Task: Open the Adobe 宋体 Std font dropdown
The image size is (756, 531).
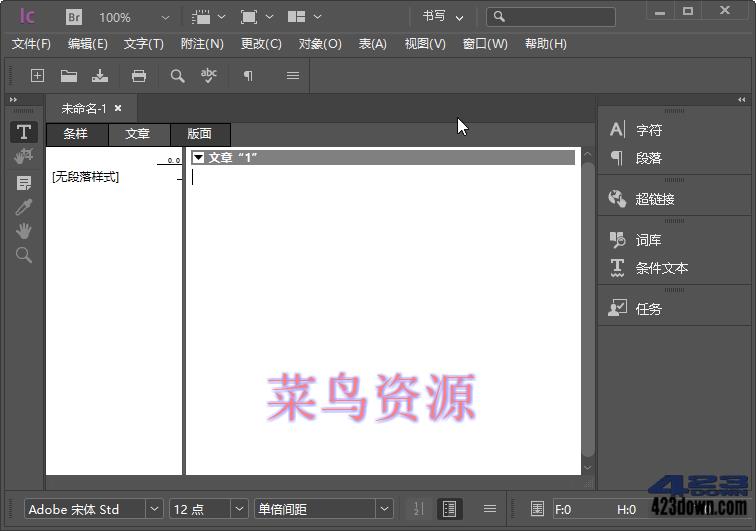Action: pos(154,509)
